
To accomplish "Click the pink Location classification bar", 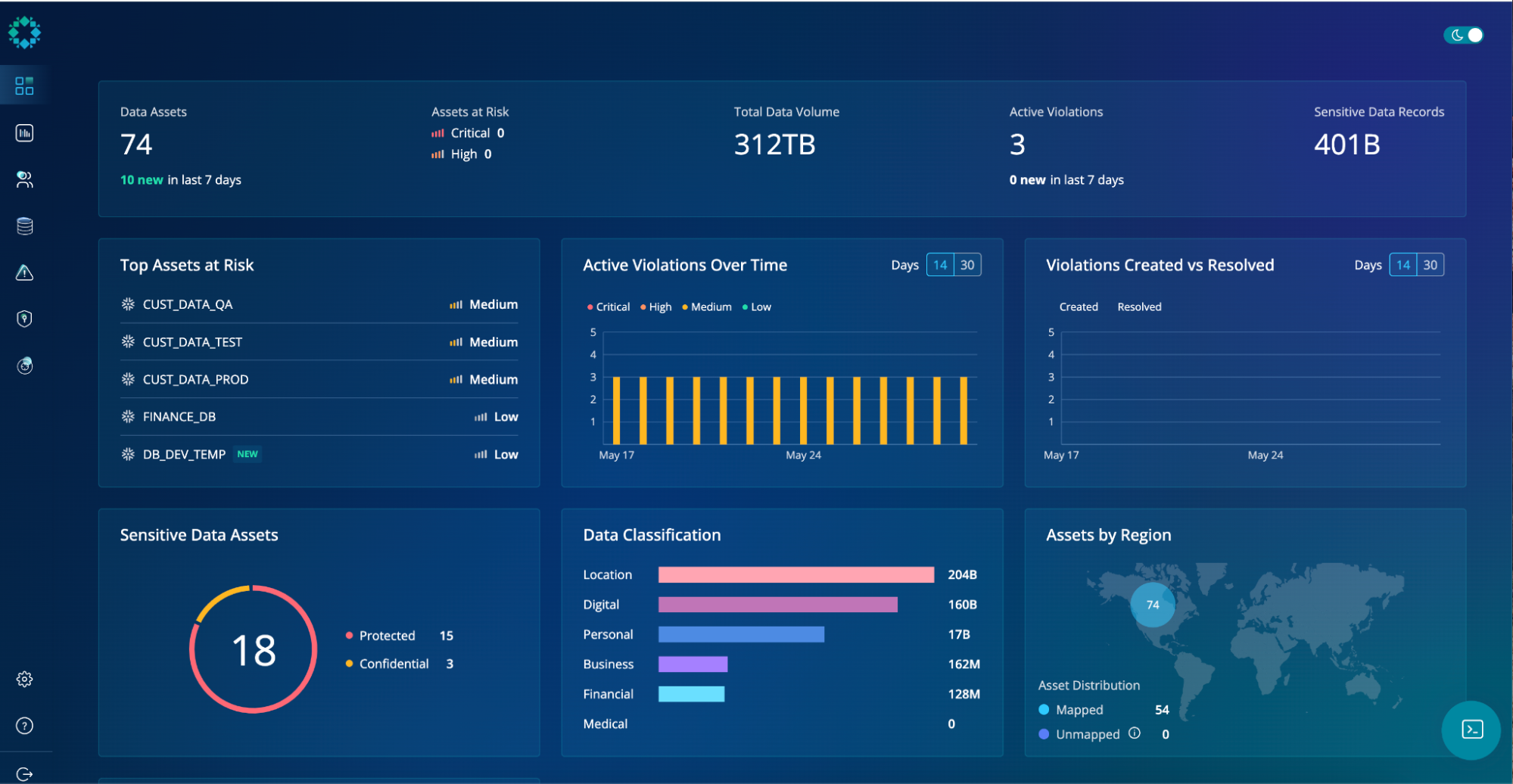I will 795,574.
